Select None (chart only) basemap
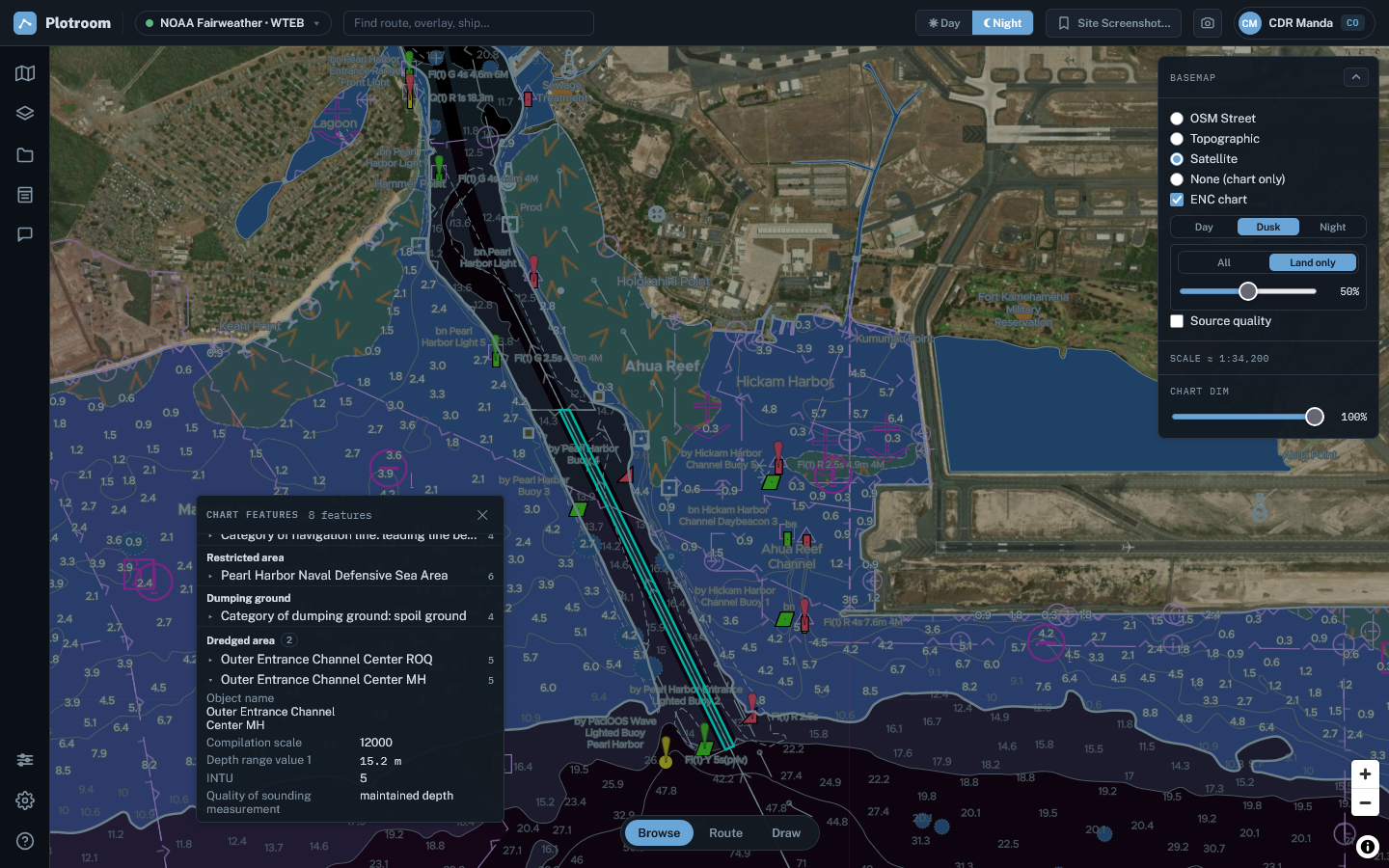The height and width of the screenshot is (868, 1389). pyautogui.click(x=1177, y=179)
